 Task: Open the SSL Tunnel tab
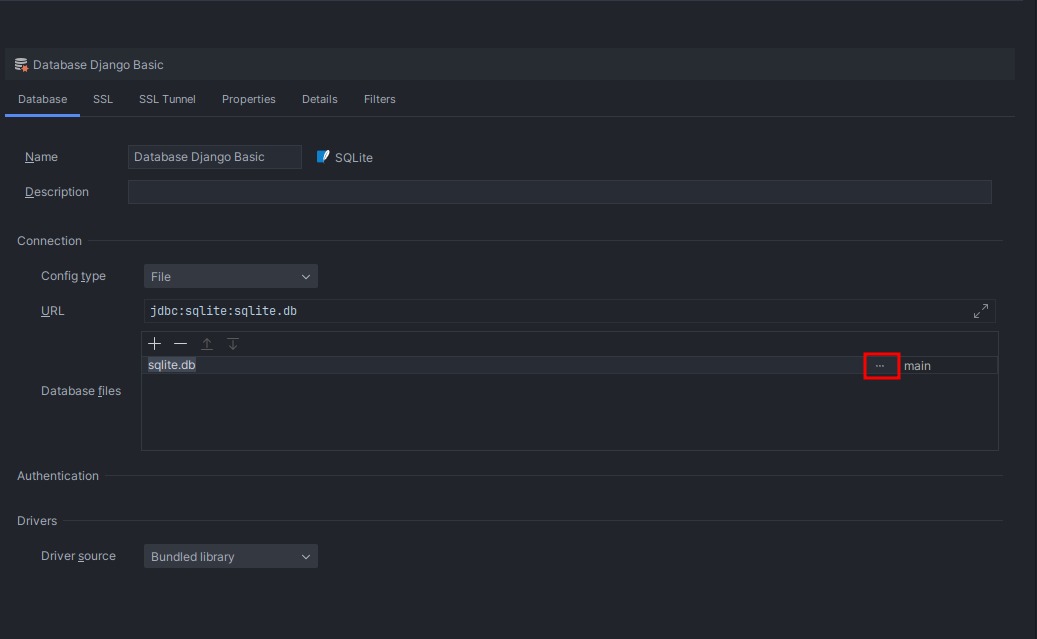point(167,99)
